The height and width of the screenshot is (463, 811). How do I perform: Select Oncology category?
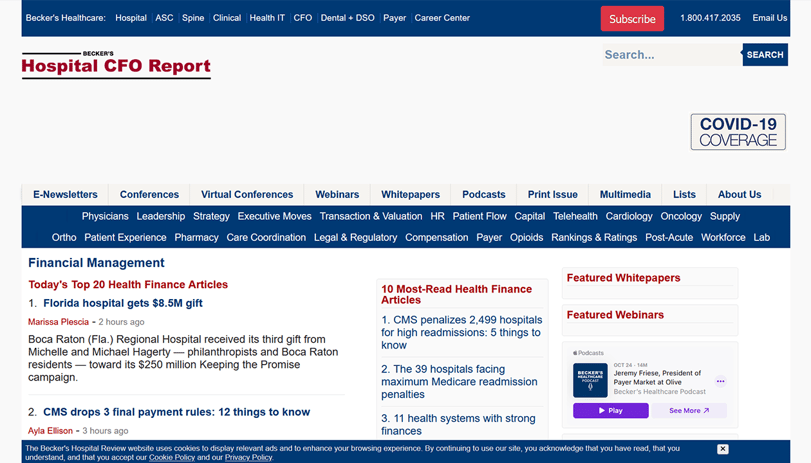681,216
